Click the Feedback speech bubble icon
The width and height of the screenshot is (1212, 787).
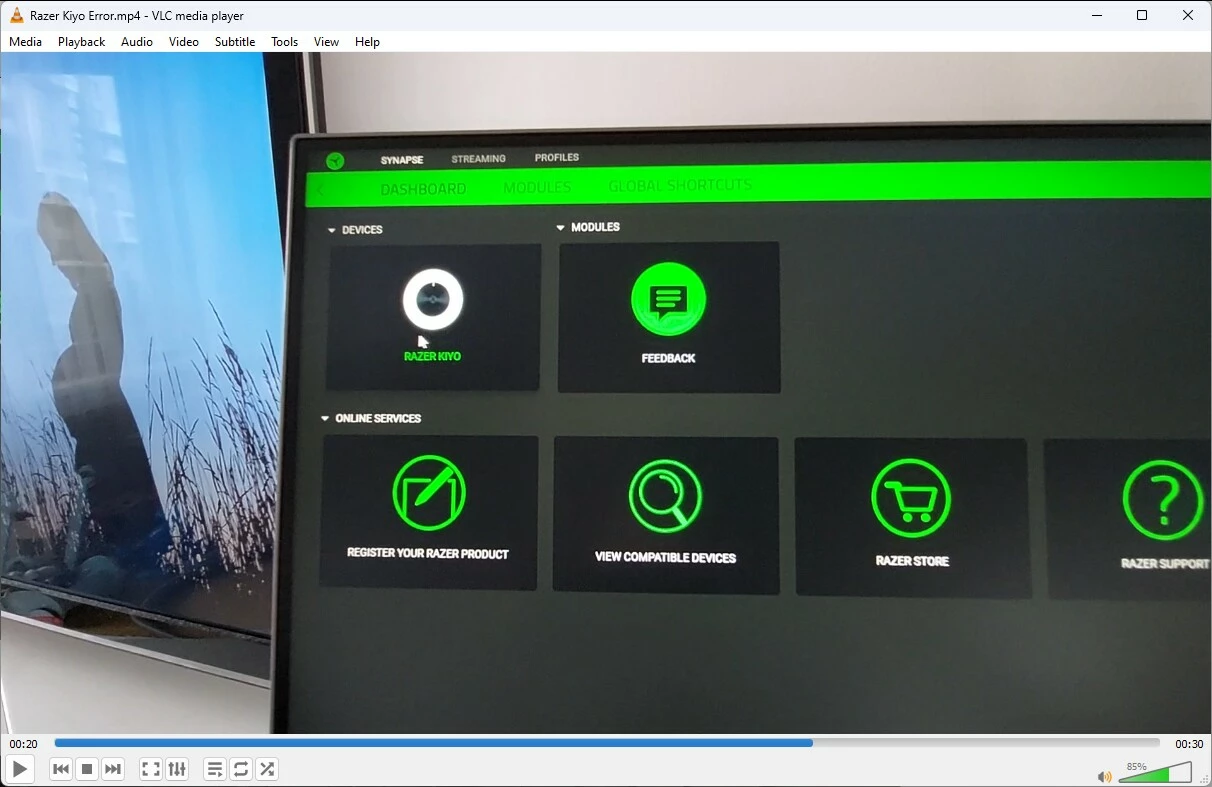point(668,299)
